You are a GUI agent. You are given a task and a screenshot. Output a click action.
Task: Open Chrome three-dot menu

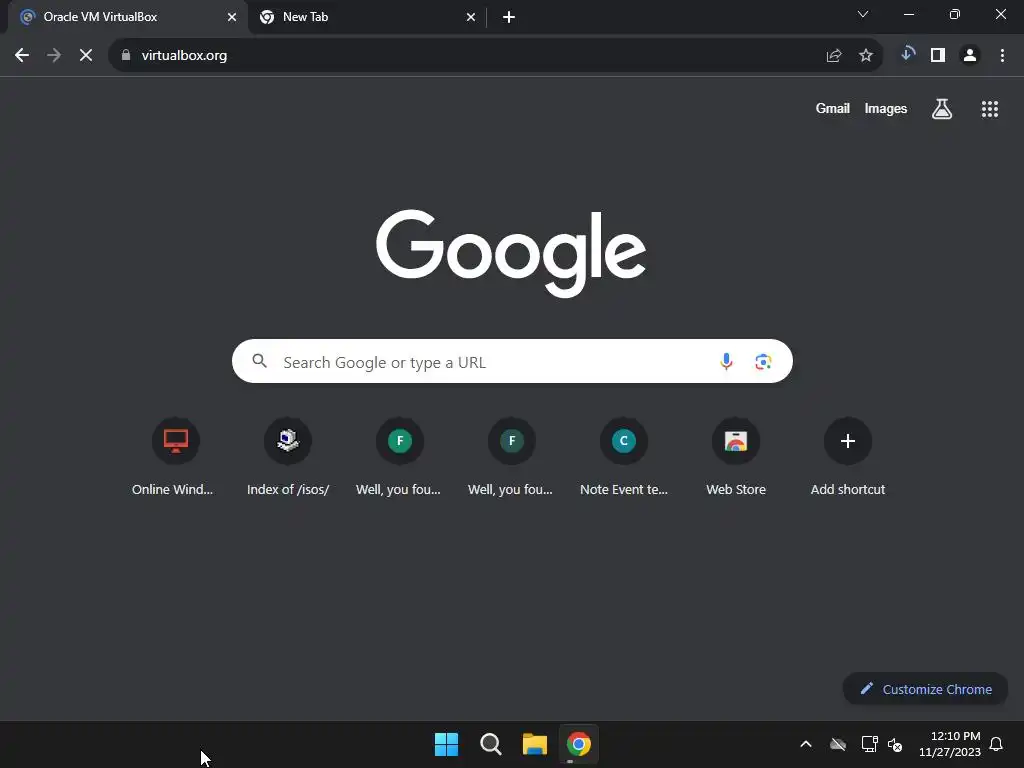(1002, 56)
